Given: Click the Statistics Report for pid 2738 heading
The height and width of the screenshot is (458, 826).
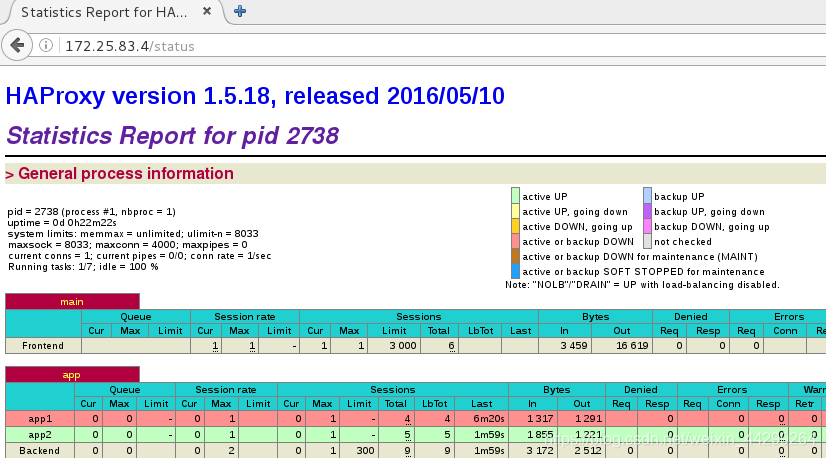Looking at the screenshot, I should pyautogui.click(x=172, y=136).
